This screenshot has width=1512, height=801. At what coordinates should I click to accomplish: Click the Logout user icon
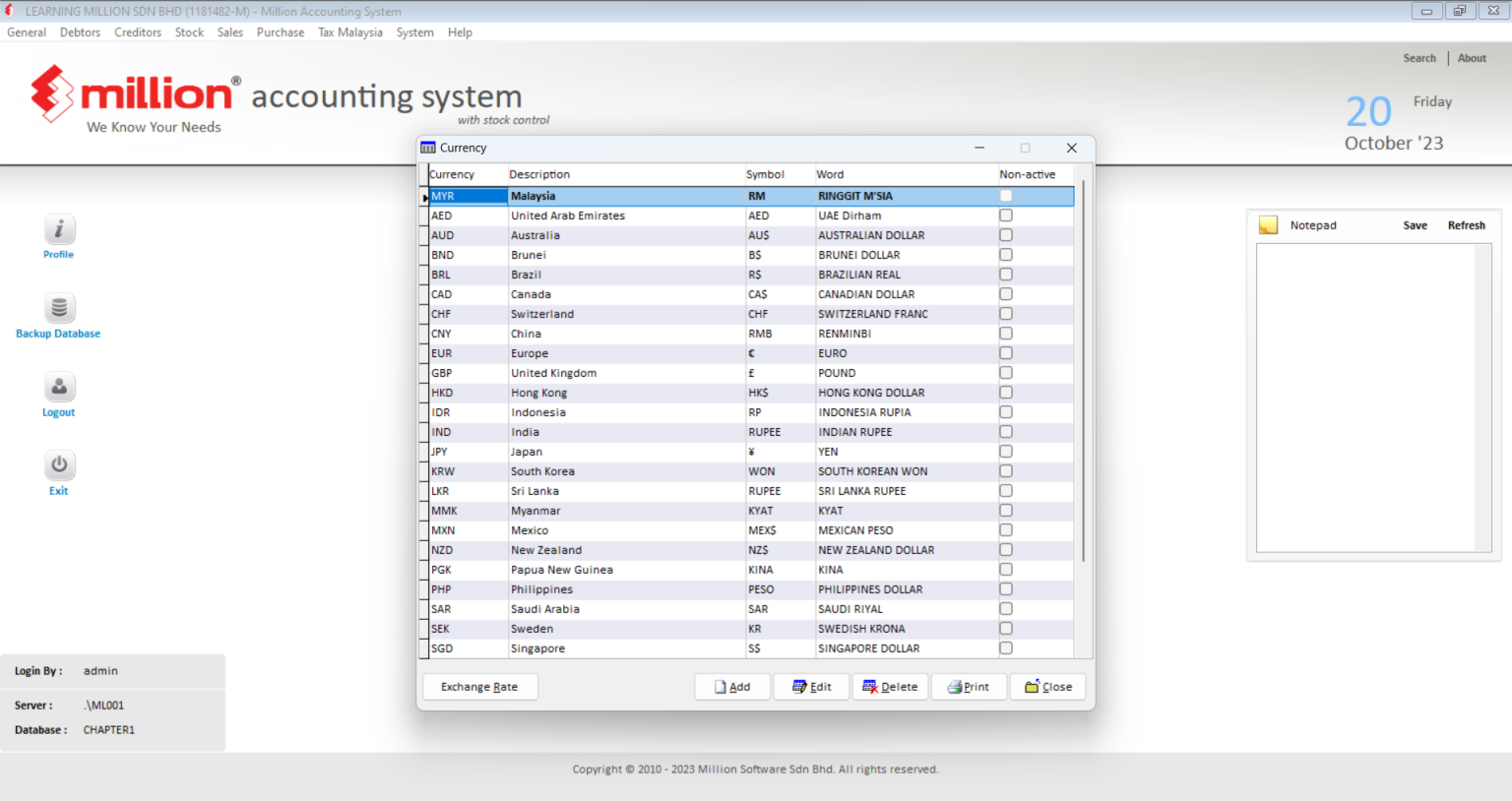[59, 387]
